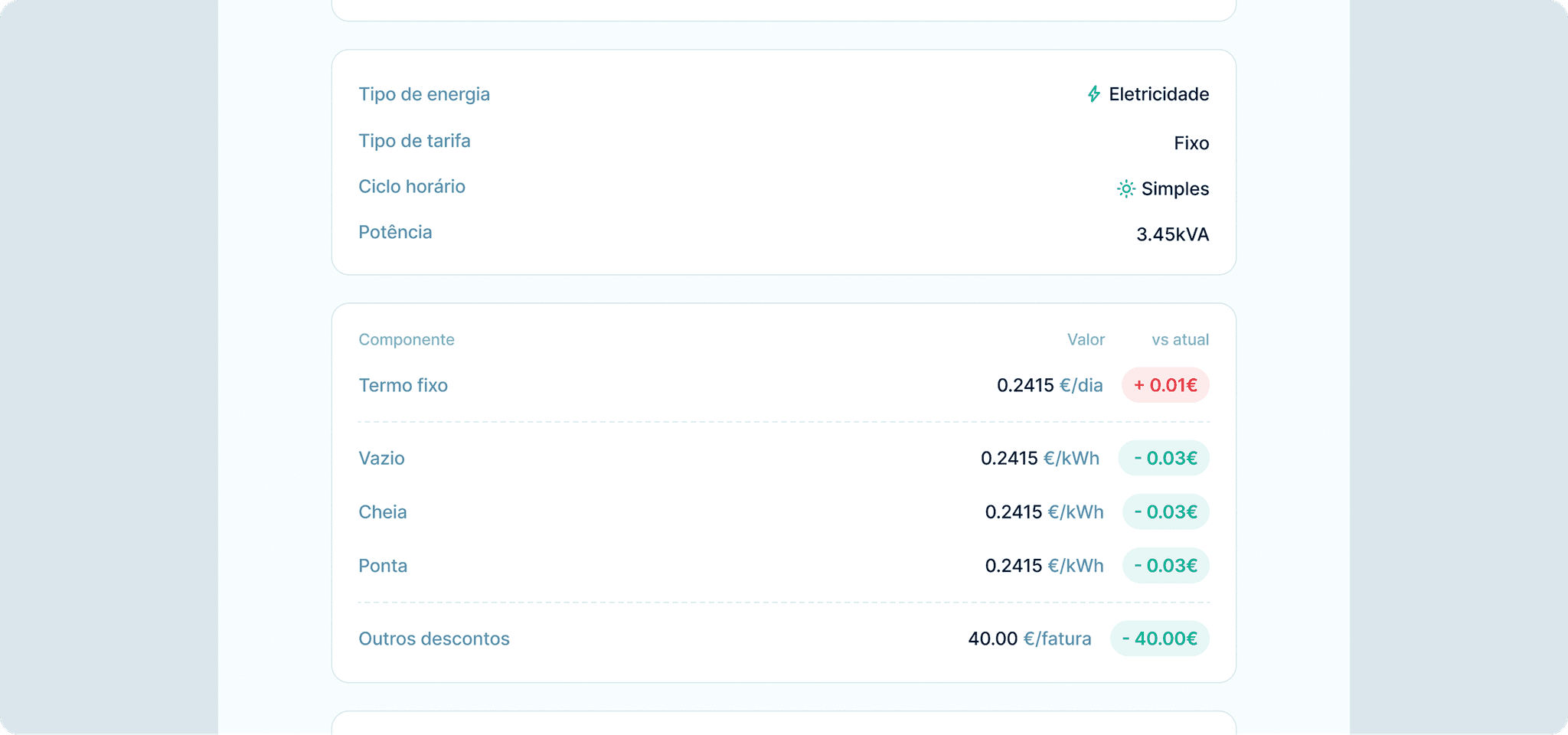This screenshot has height=735, width=1568.
Task: Select the Outros descontos row label
Action: [434, 639]
